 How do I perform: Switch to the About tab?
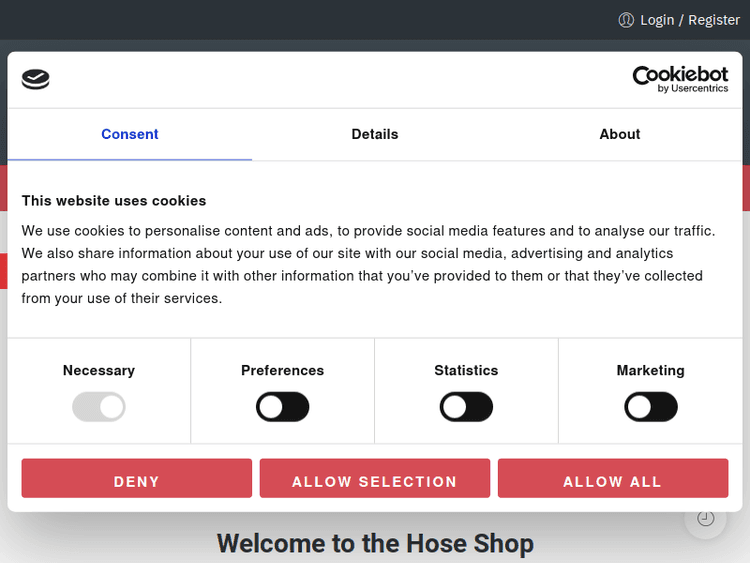click(x=619, y=134)
